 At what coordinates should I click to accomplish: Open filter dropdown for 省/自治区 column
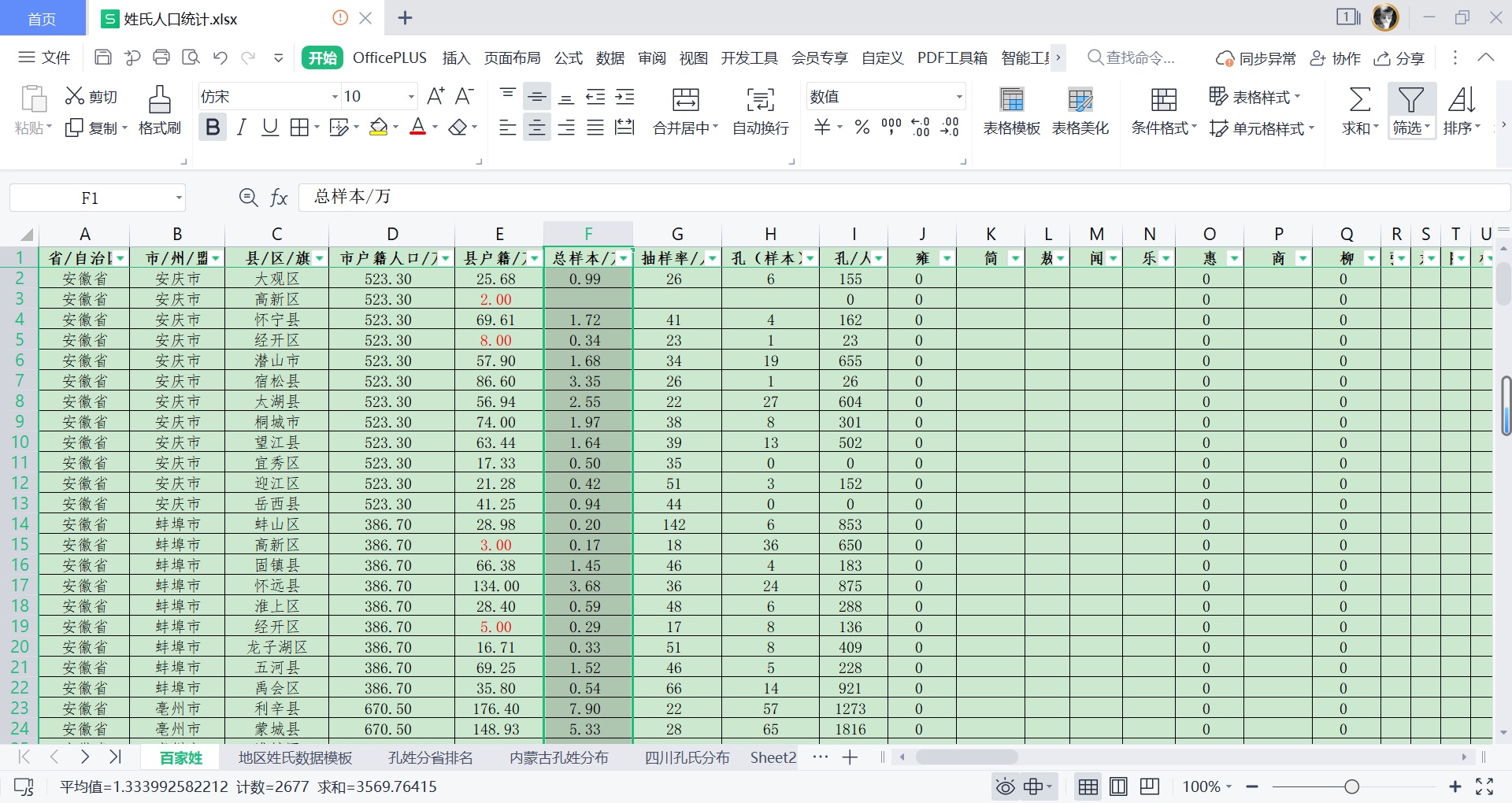coord(120,258)
